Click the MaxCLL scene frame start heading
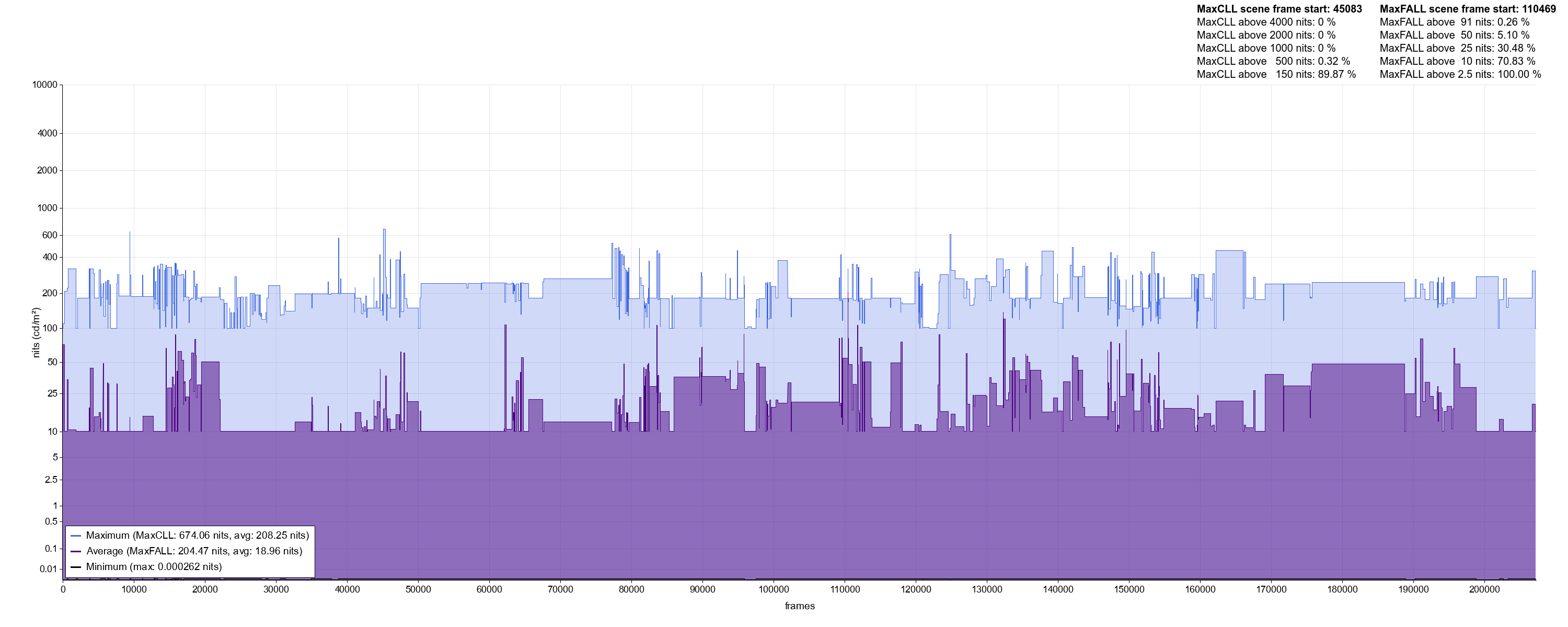Screen dimensions: 1568x627 click(x=1279, y=9)
